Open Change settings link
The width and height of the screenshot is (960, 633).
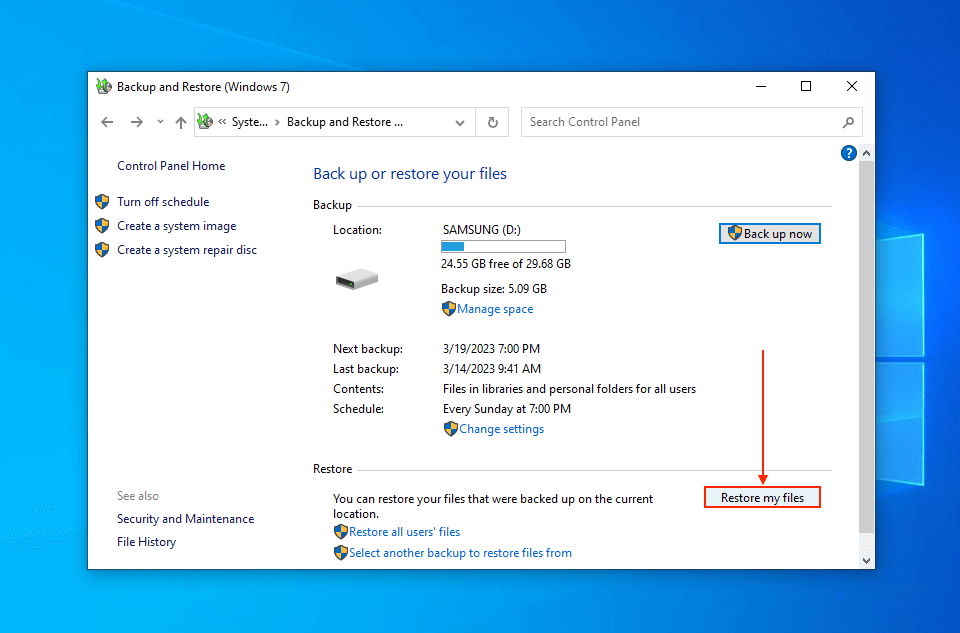tap(501, 429)
